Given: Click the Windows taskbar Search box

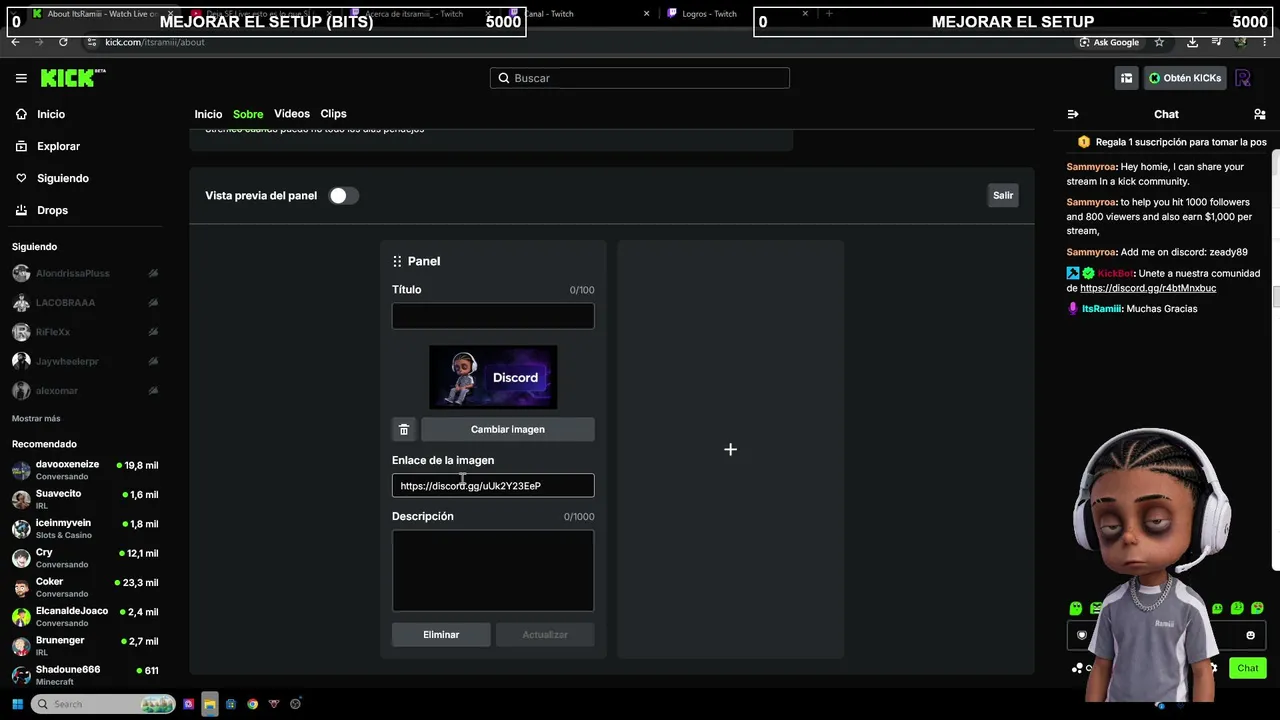Looking at the screenshot, I should 104,704.
